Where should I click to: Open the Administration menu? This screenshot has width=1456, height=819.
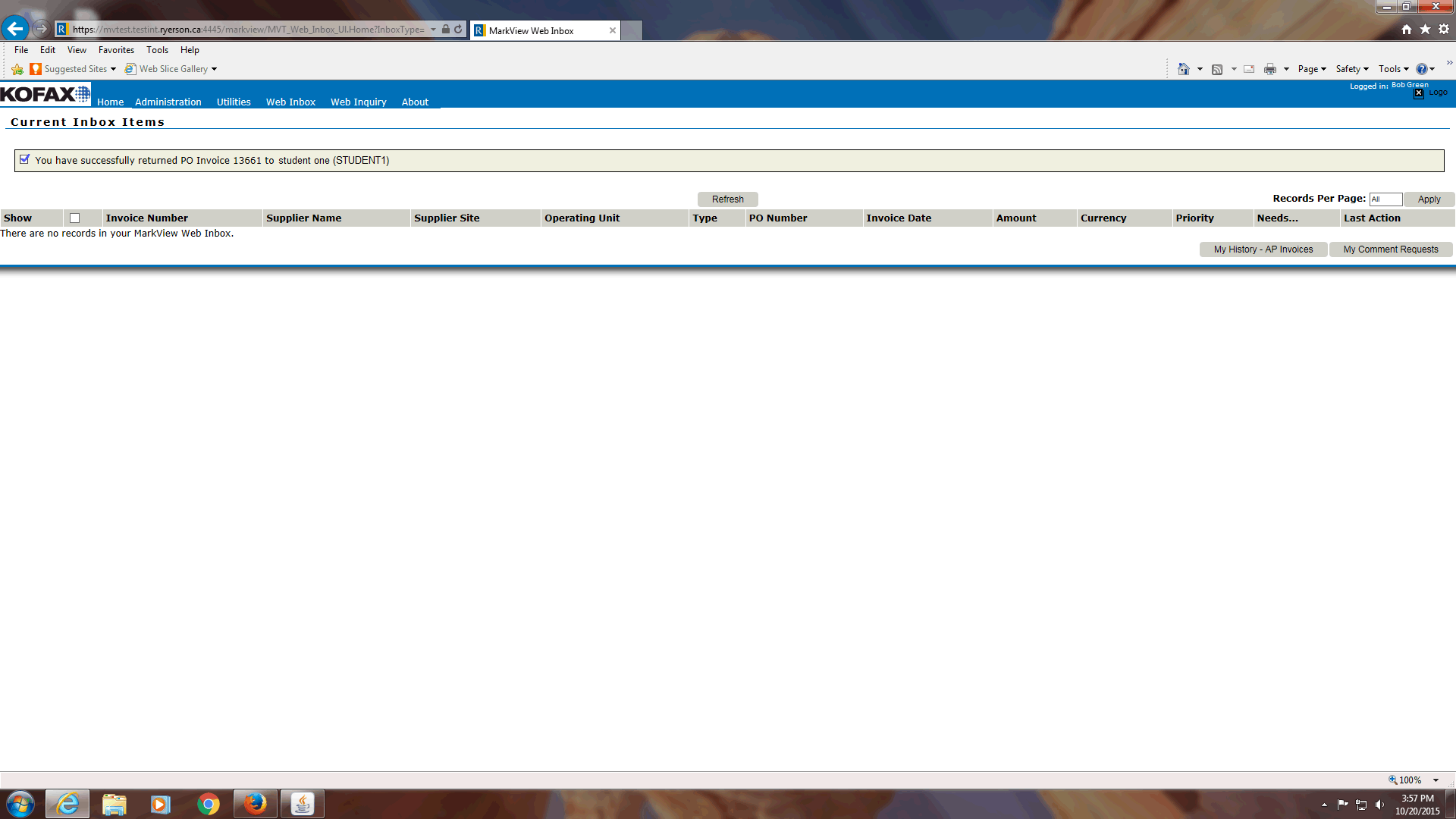(x=168, y=102)
